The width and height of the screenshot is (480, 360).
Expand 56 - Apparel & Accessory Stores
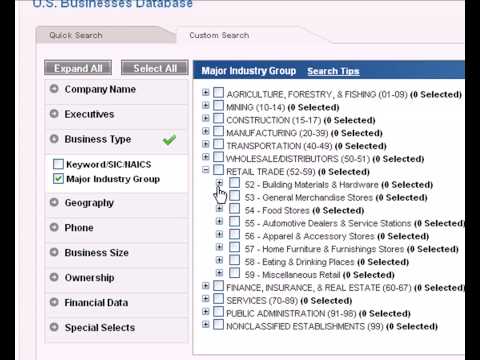[219, 234]
